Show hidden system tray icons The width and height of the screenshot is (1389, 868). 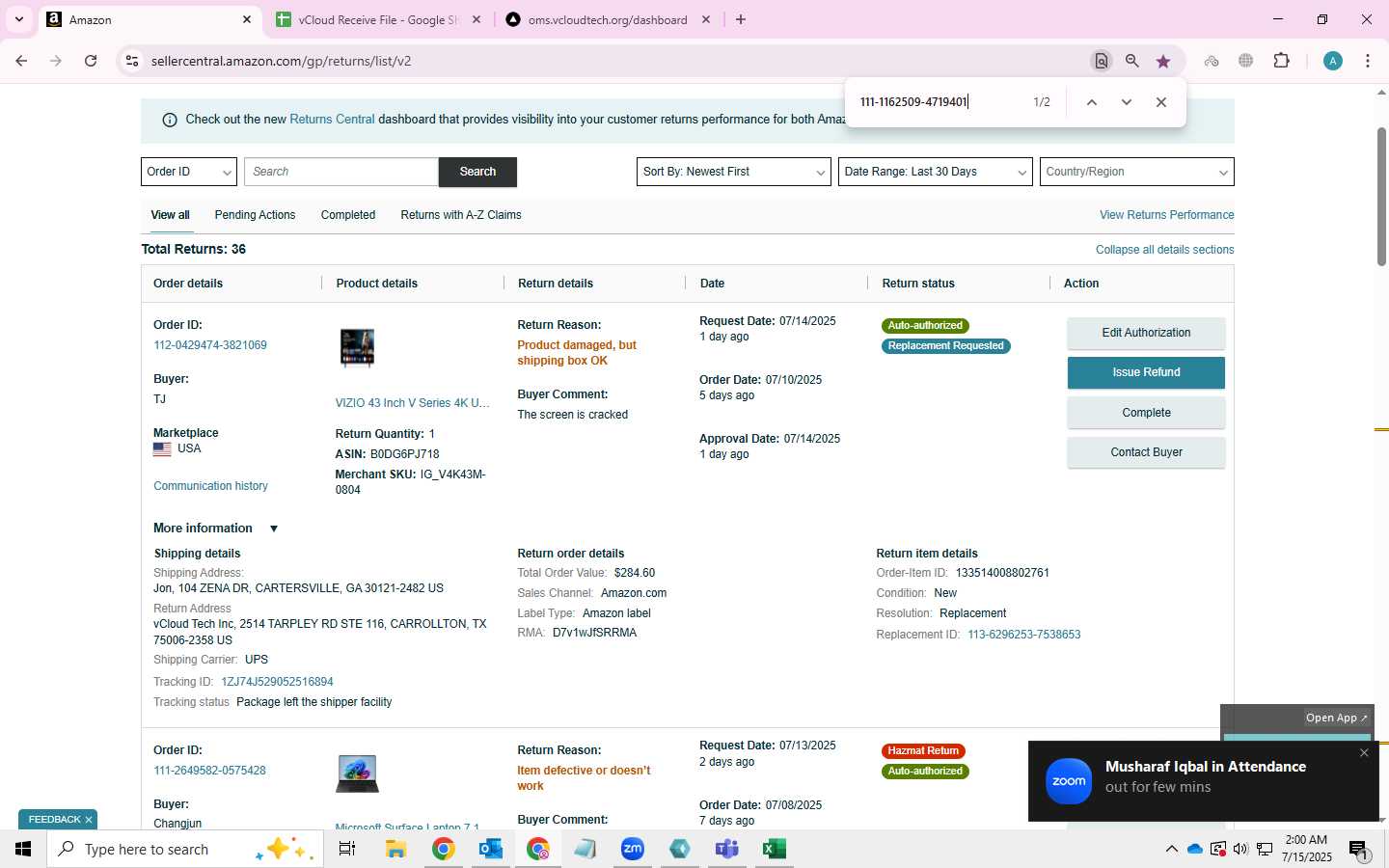pyautogui.click(x=1171, y=849)
